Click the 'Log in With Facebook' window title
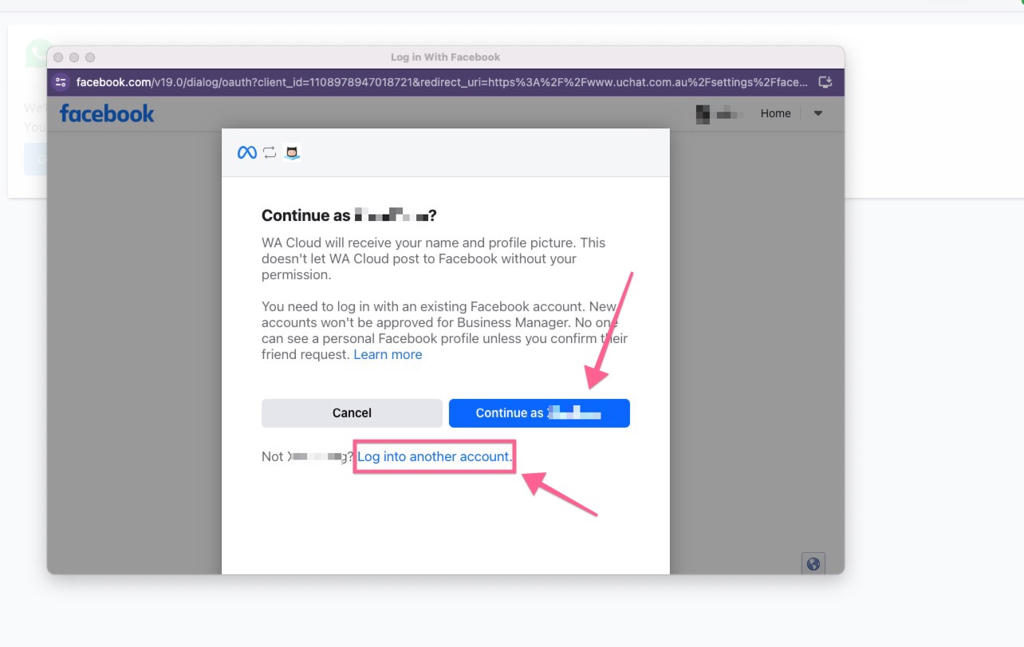The image size is (1024, 647). tap(445, 57)
